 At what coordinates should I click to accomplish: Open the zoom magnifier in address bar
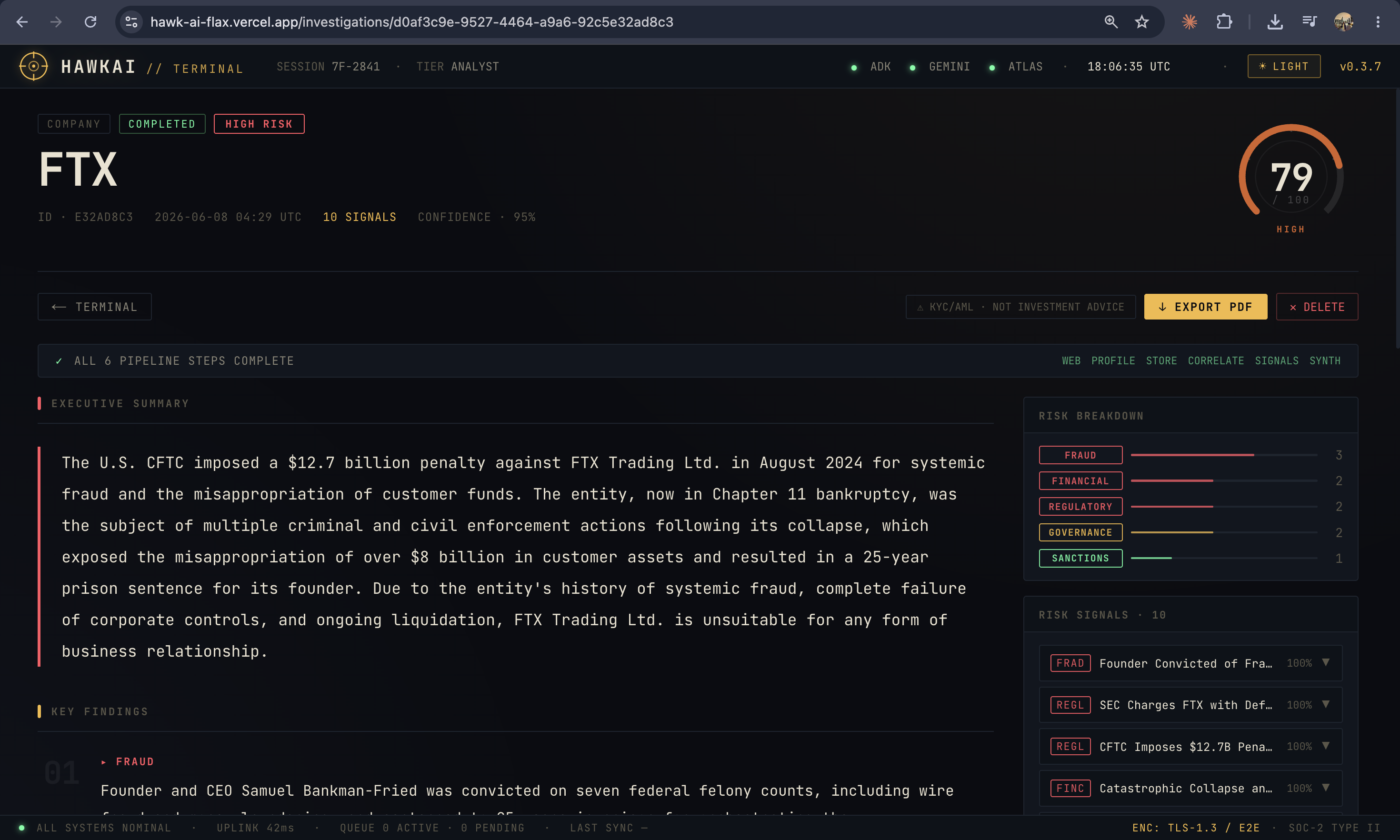tap(1111, 22)
